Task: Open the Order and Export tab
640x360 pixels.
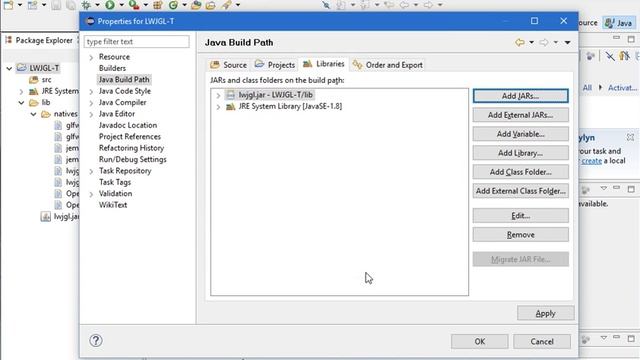Action: point(388,64)
